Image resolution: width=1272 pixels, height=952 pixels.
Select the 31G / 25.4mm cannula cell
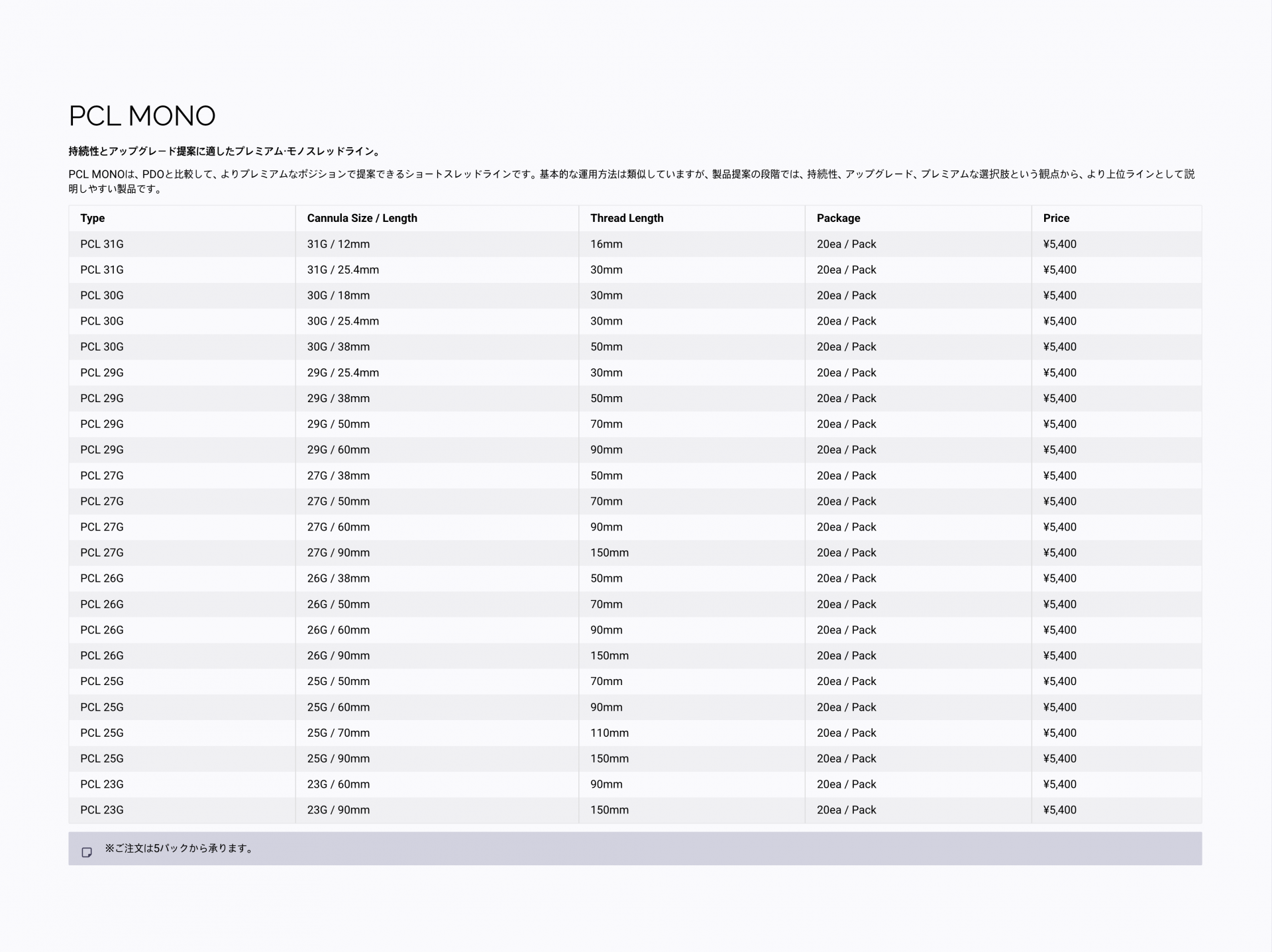[437, 270]
